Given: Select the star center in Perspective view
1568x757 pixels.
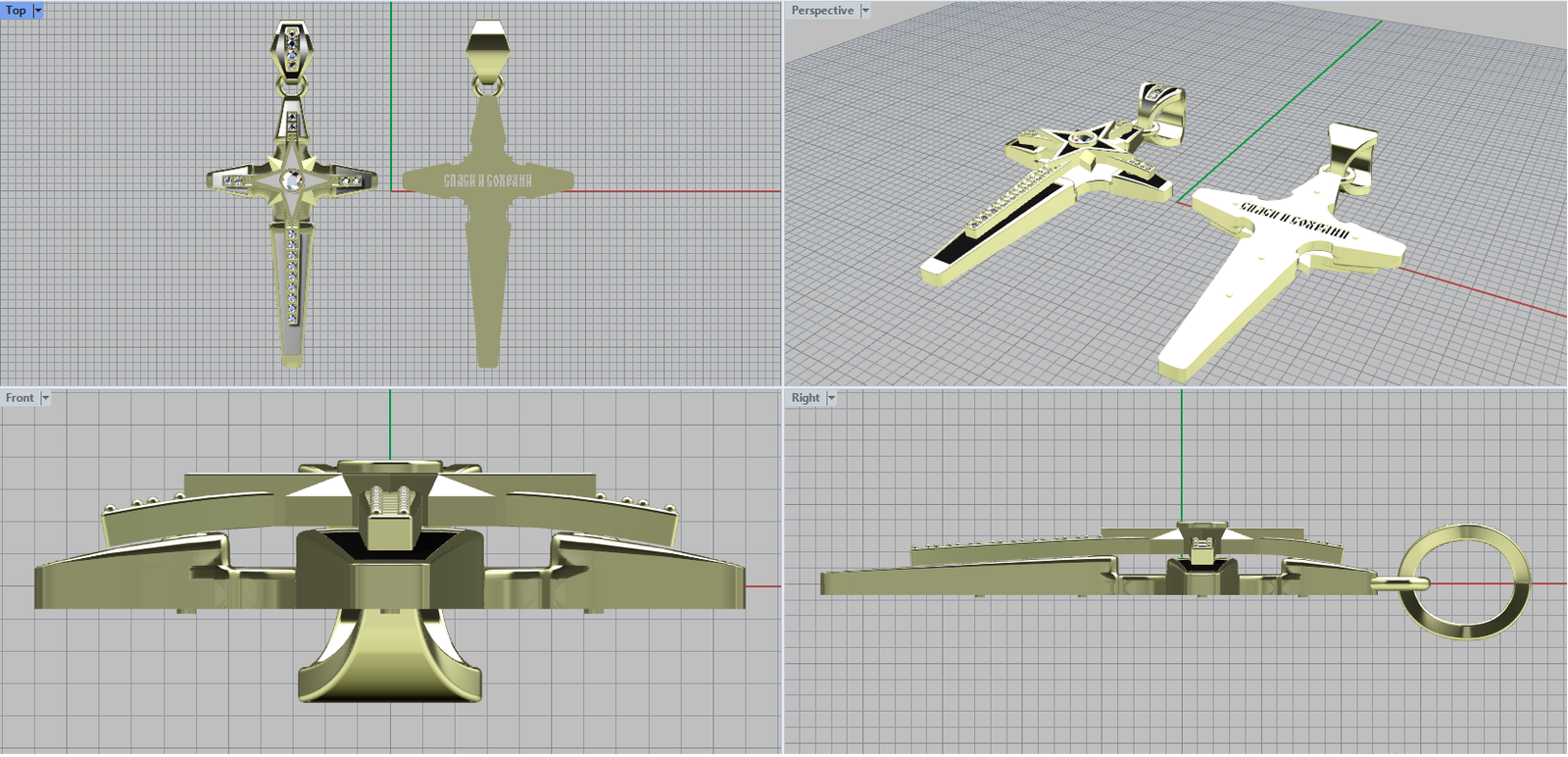Looking at the screenshot, I should point(1083,139).
